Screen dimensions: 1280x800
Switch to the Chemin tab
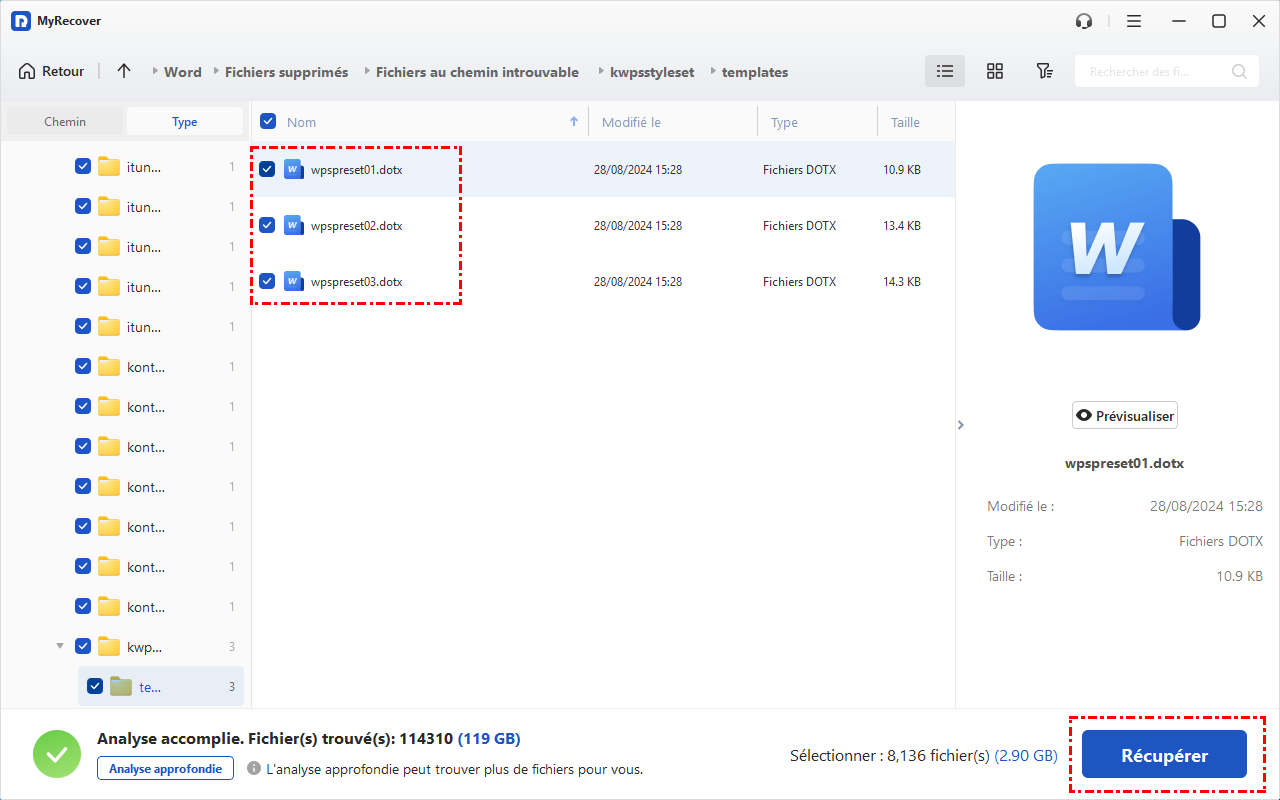click(65, 122)
